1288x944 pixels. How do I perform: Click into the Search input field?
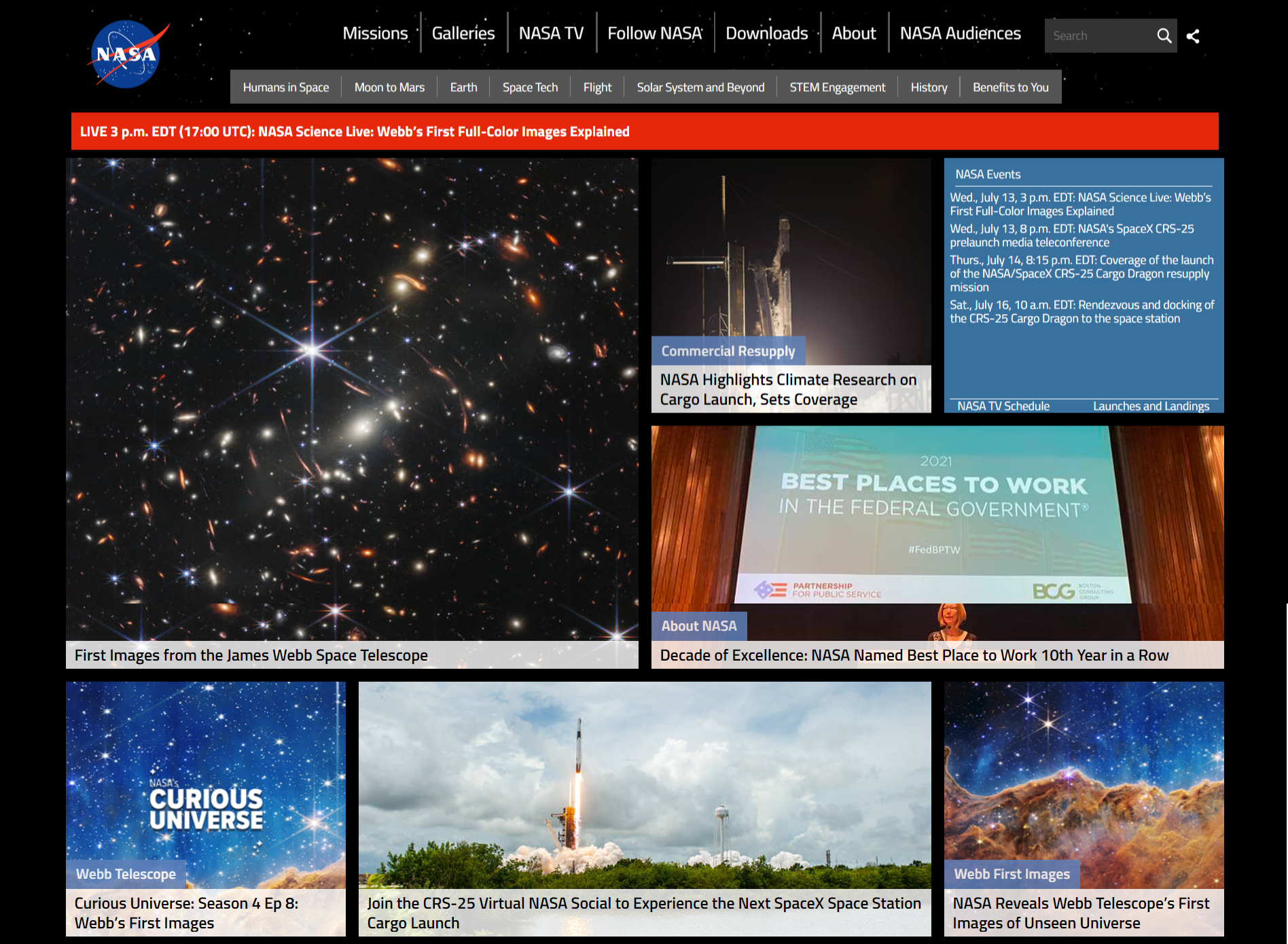click(1099, 35)
